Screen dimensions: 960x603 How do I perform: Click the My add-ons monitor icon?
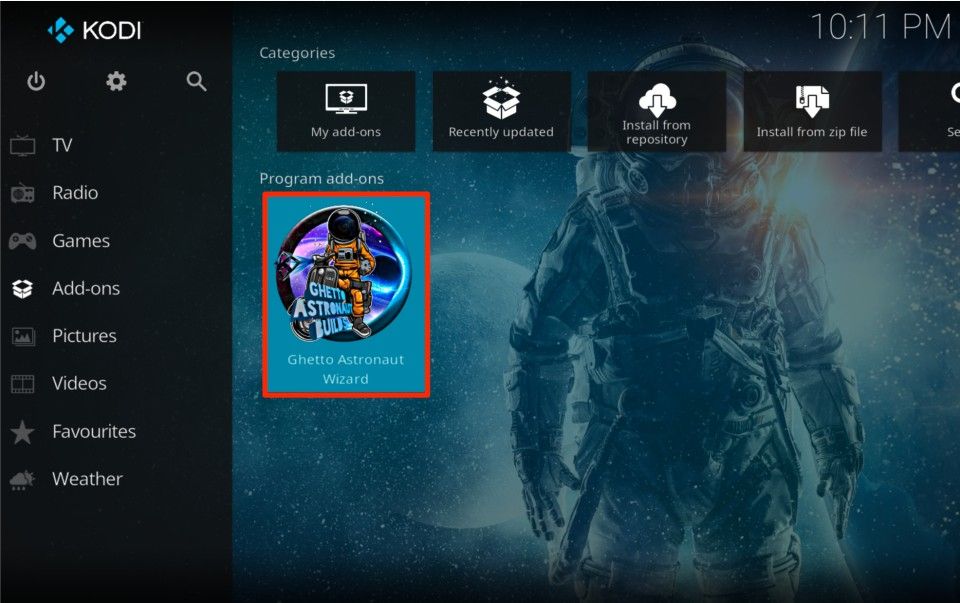(346, 99)
